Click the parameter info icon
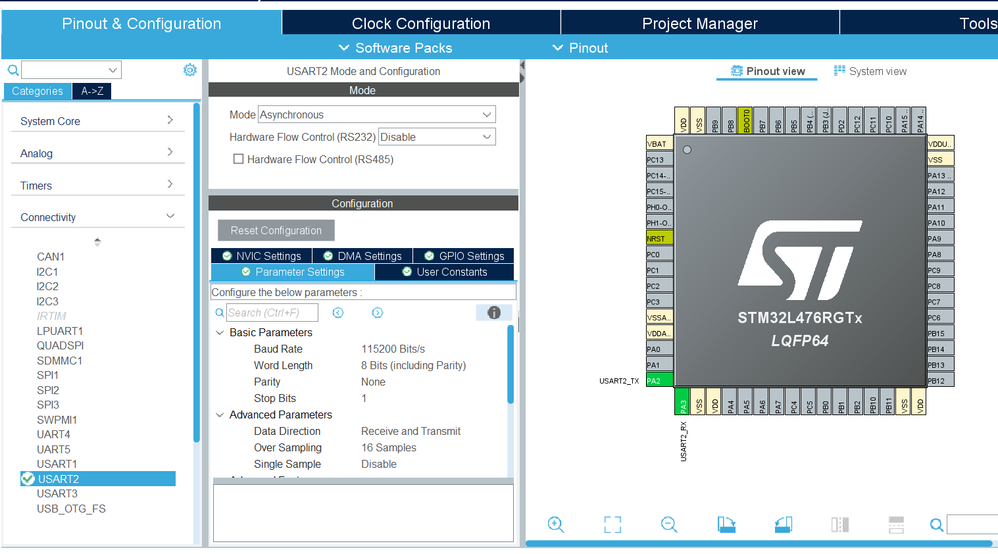 point(494,313)
